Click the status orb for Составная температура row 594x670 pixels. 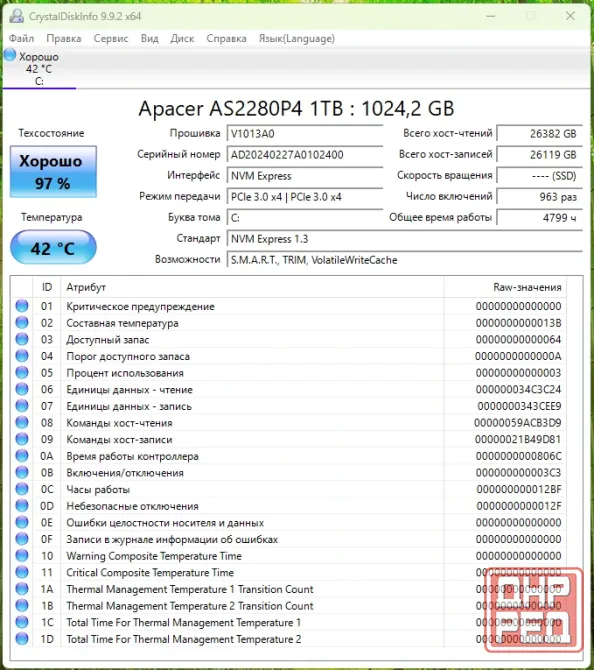pos(22,323)
